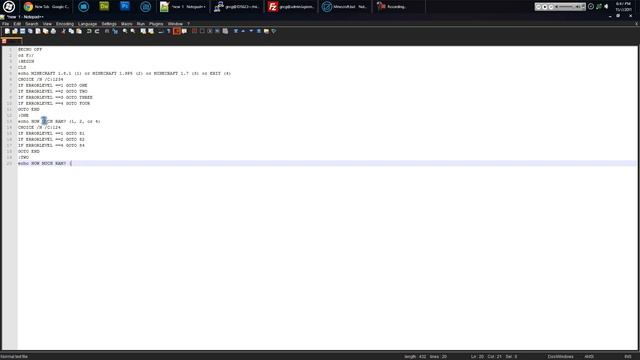640x360 pixels.
Task: Select the 'new 1' document tab
Action: (11, 41)
